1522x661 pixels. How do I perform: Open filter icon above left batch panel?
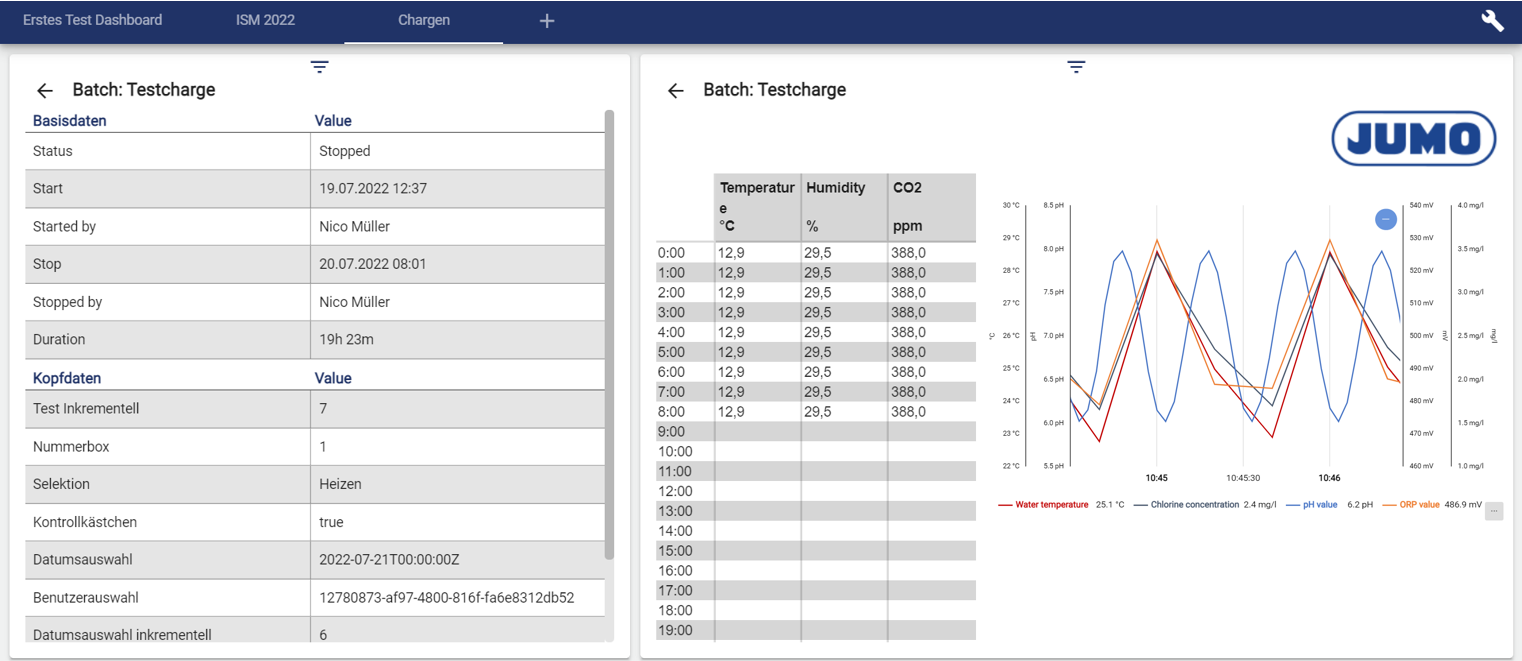pyautogui.click(x=319, y=67)
